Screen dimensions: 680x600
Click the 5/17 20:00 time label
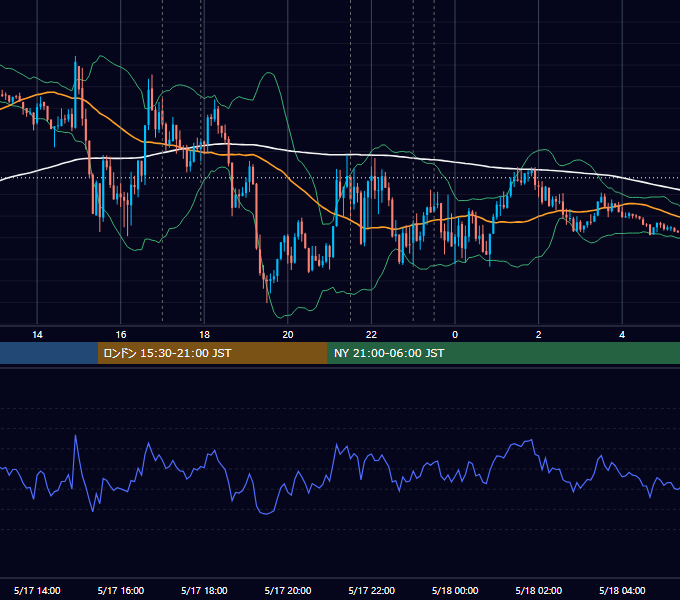tap(288, 590)
